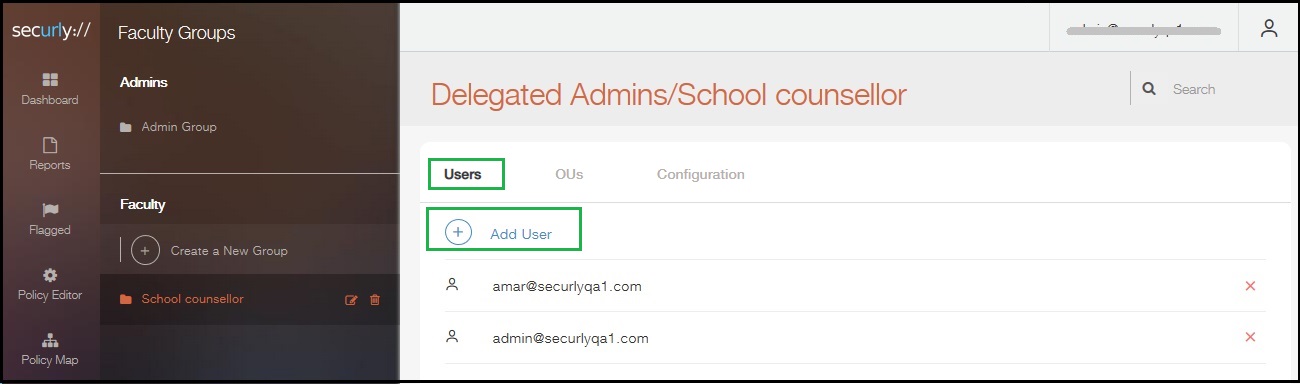Switch to the Users tab
1300x384 pixels.
pyautogui.click(x=463, y=174)
